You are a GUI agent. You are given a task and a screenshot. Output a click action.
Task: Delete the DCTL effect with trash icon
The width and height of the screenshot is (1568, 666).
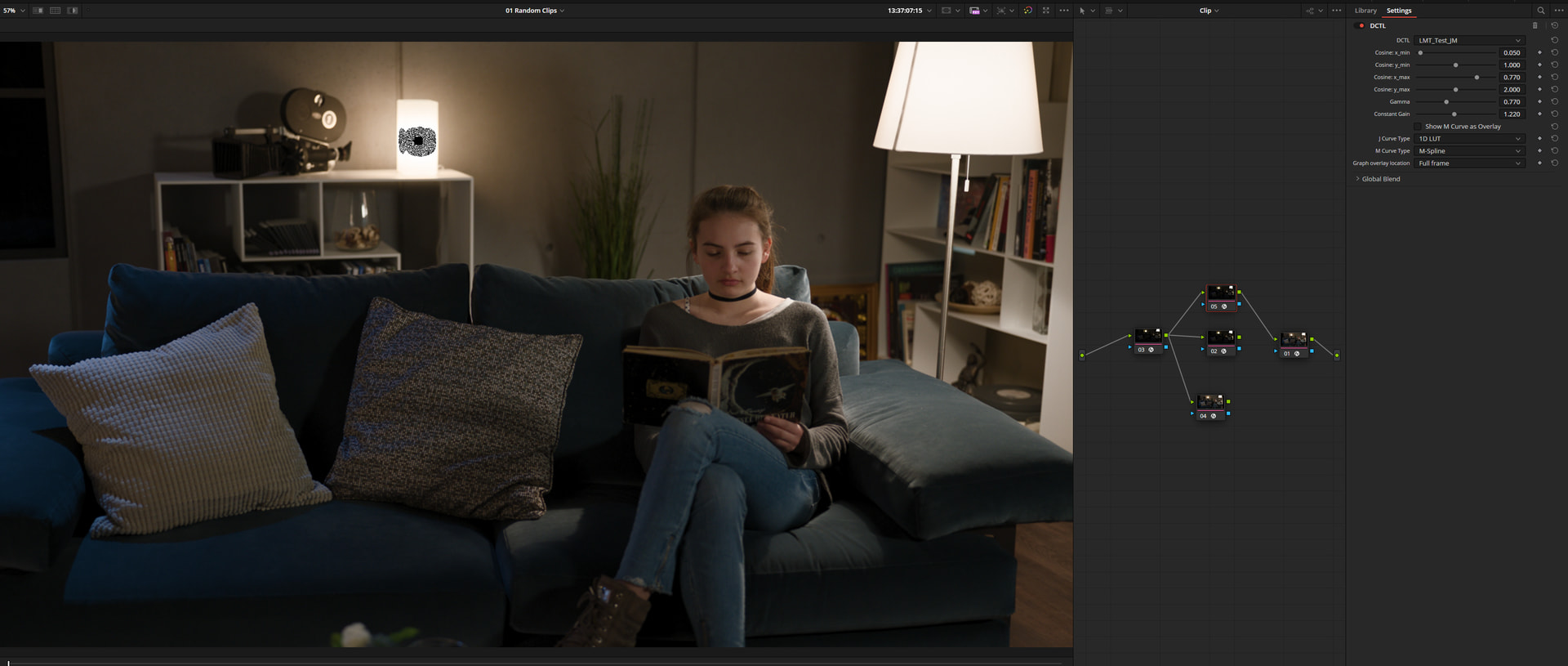[1535, 25]
